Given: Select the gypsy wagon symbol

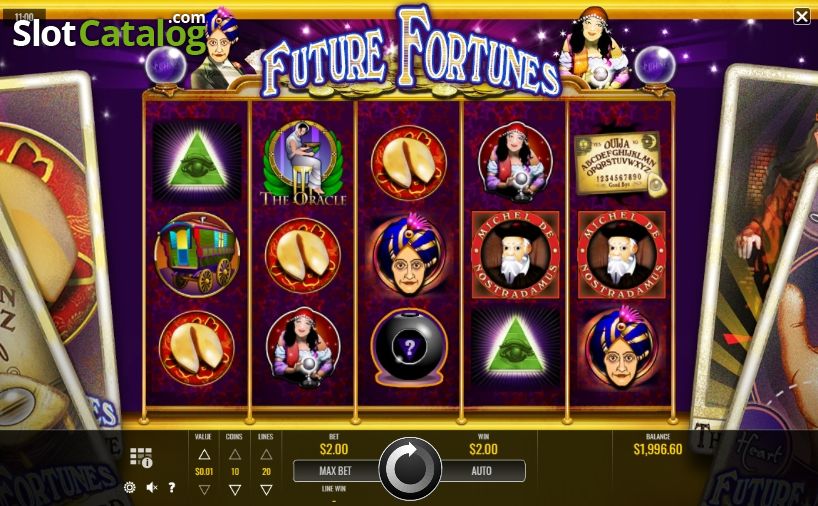Looking at the screenshot, I should click(x=197, y=255).
